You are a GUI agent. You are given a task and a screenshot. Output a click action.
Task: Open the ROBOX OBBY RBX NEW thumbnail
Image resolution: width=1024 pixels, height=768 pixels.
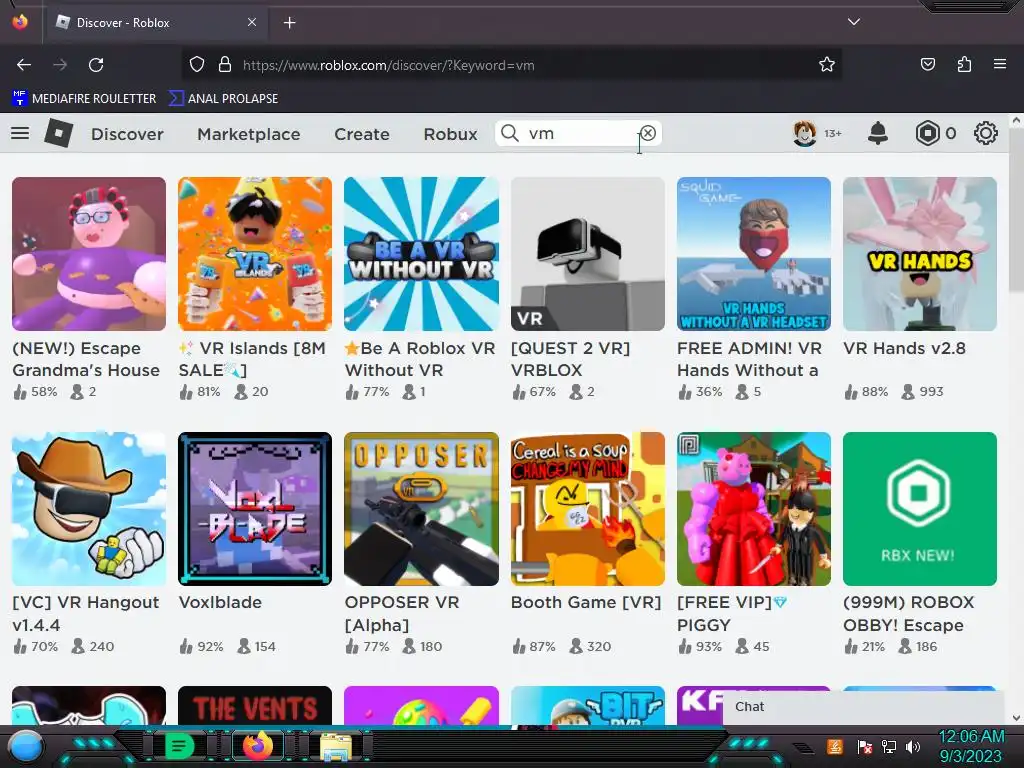tap(920, 509)
